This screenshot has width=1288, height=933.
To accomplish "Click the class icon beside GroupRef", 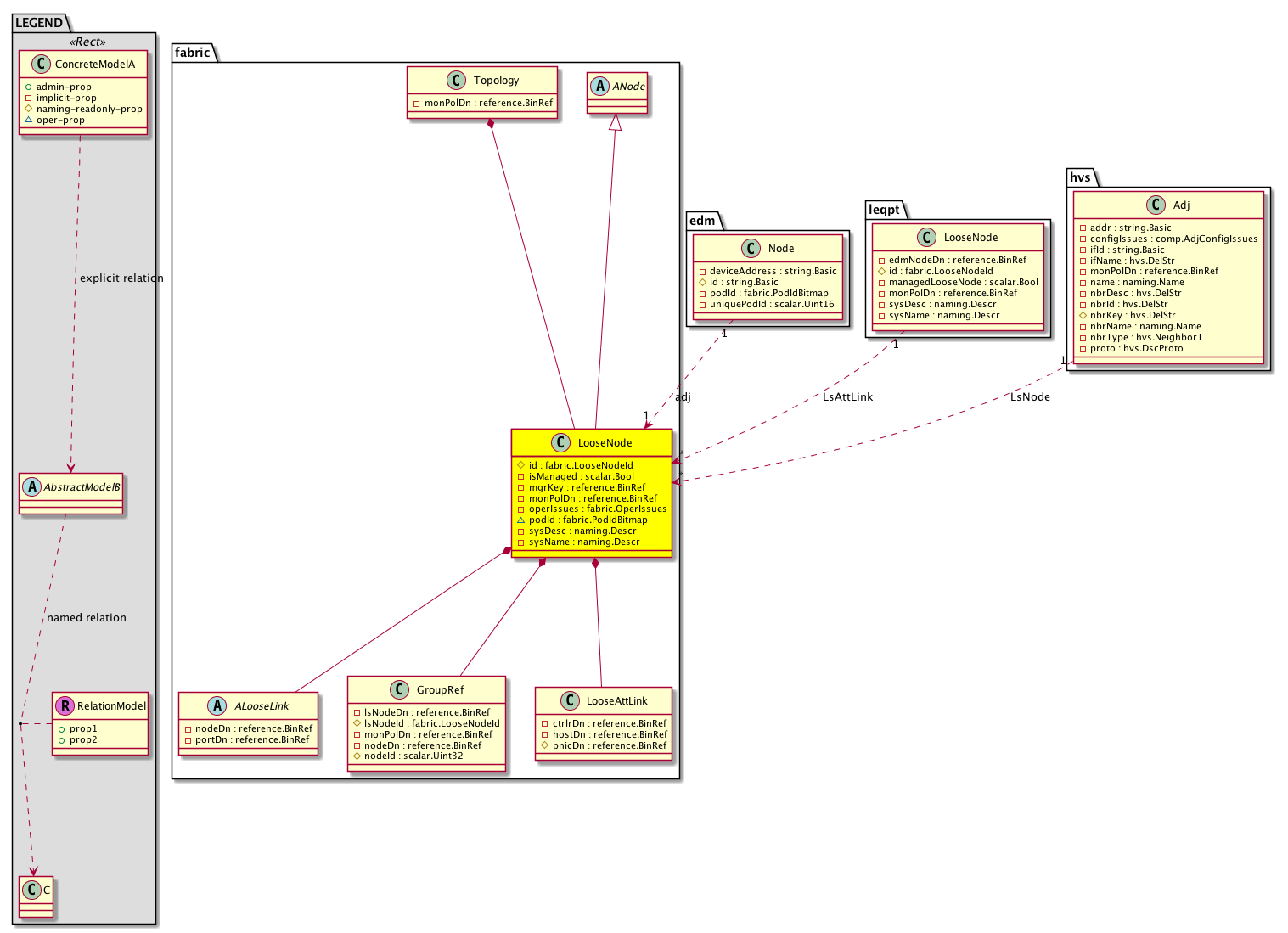I will pyautogui.click(x=399, y=689).
